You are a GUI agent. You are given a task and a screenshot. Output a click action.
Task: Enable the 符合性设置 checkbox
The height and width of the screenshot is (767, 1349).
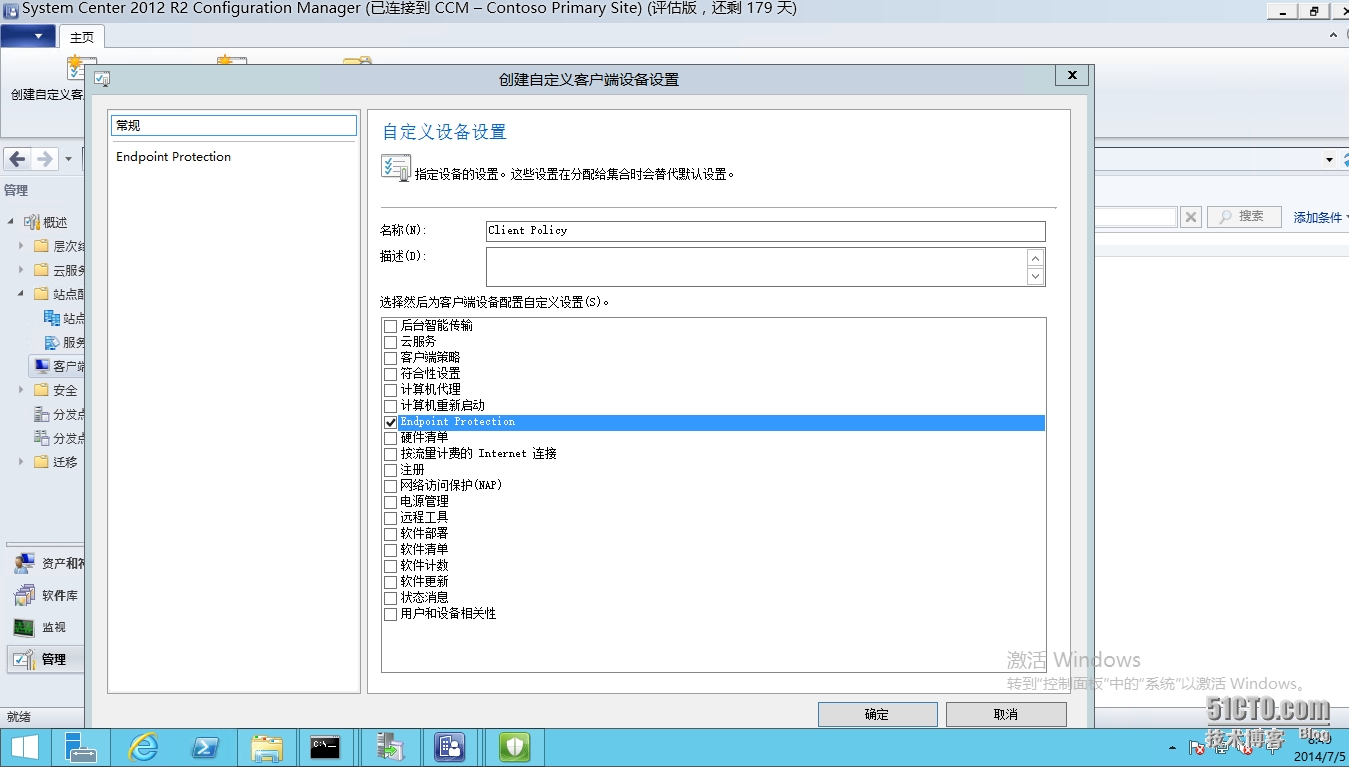[391, 374]
